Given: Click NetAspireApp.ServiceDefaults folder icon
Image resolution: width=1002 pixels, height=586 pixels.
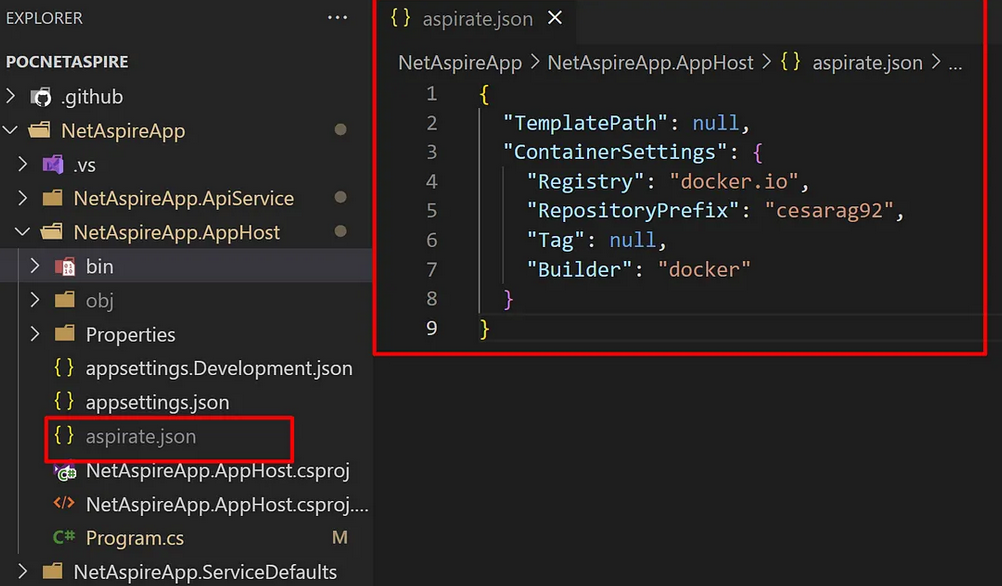Looking at the screenshot, I should [52, 571].
